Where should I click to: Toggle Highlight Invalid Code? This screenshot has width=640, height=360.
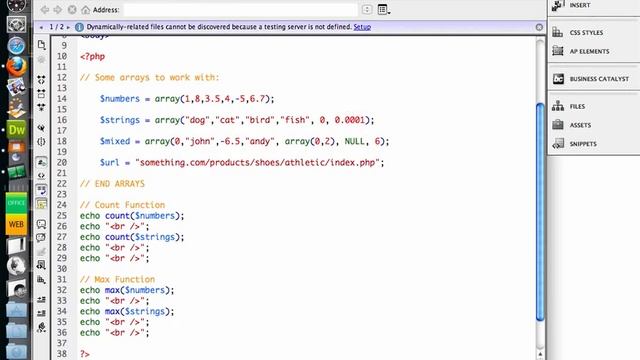tap(41, 176)
